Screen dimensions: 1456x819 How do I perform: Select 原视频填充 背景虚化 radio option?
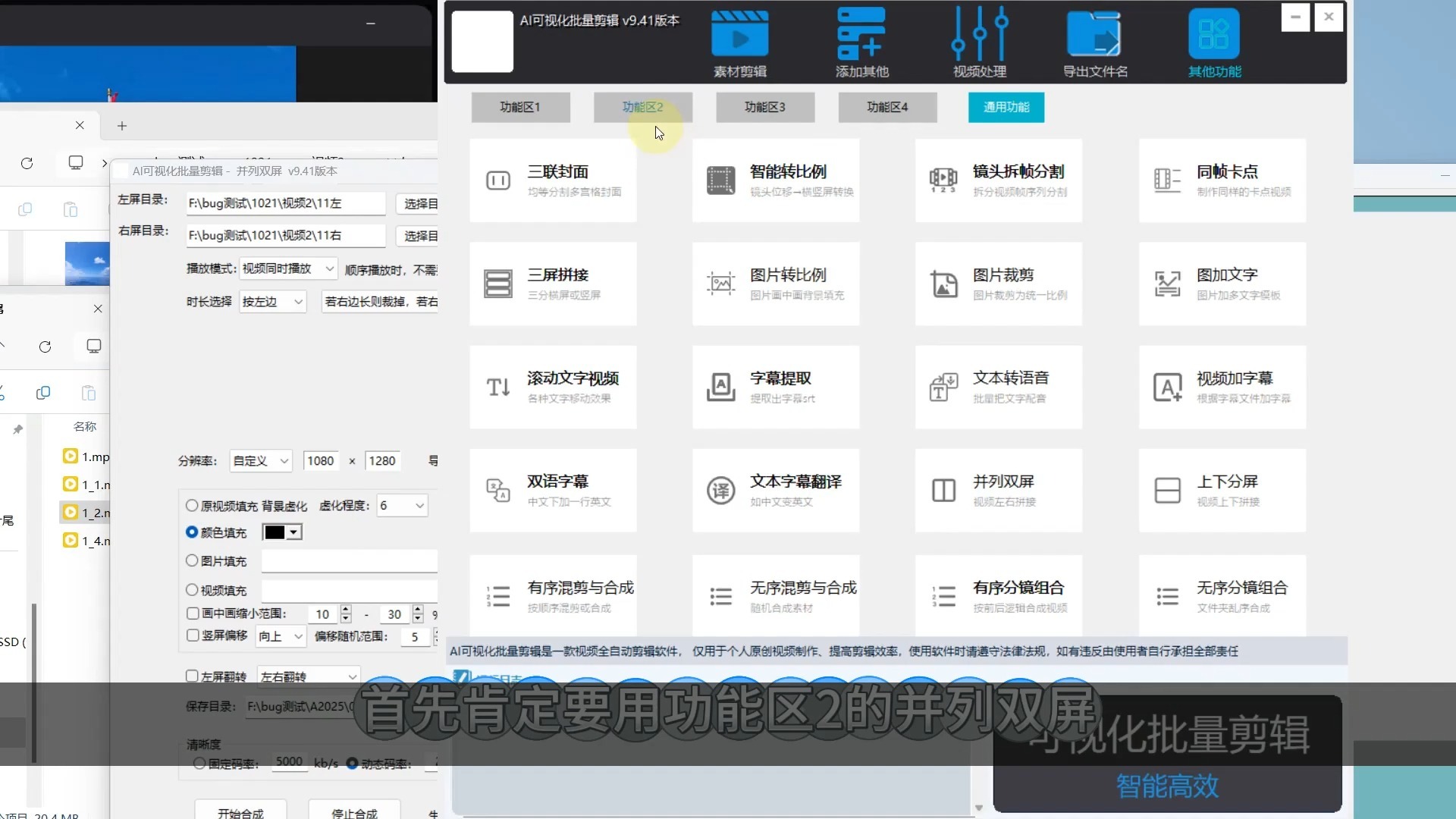tap(192, 505)
